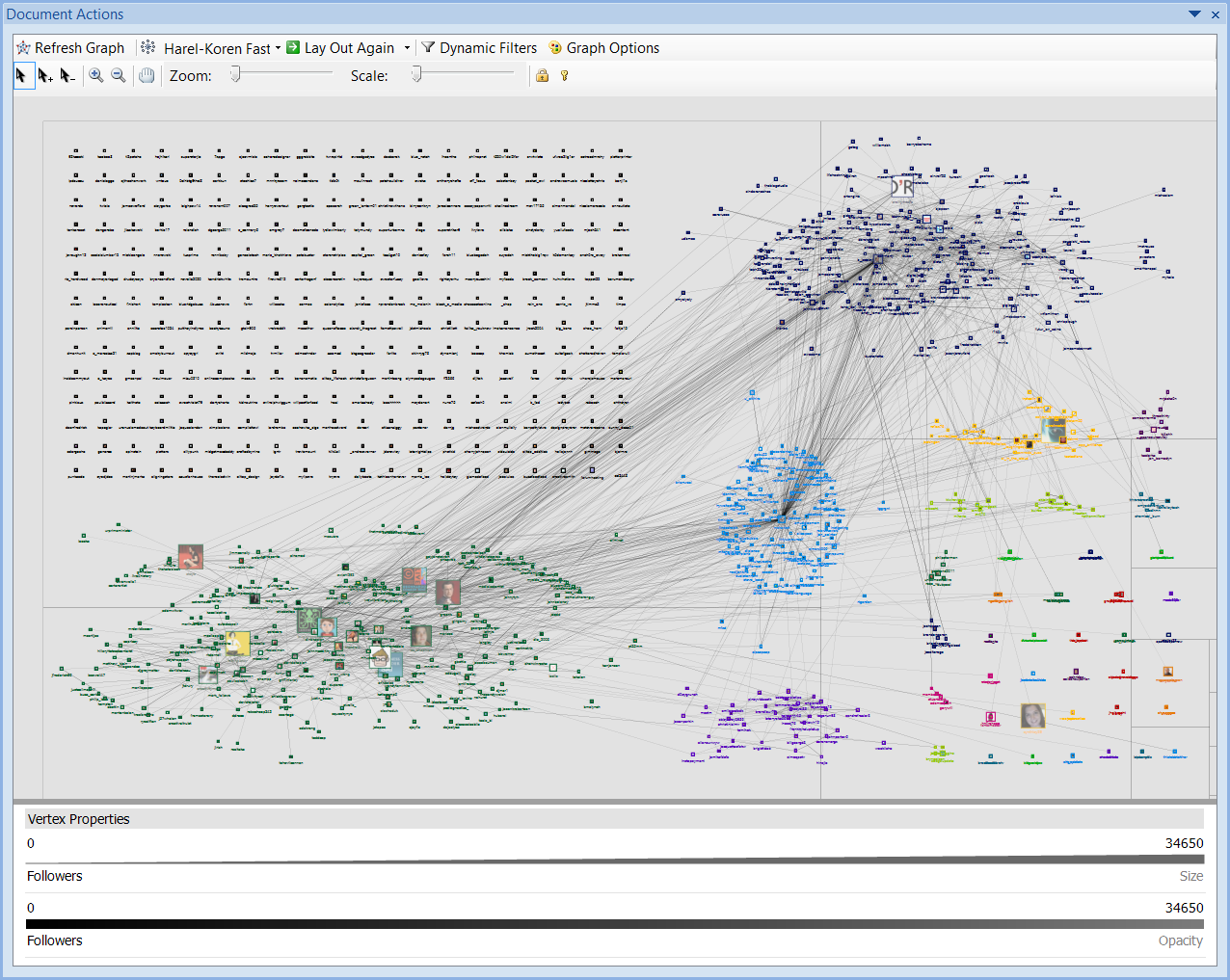Click the Refresh Graph button
This screenshot has height=980, width=1230.
(70, 48)
